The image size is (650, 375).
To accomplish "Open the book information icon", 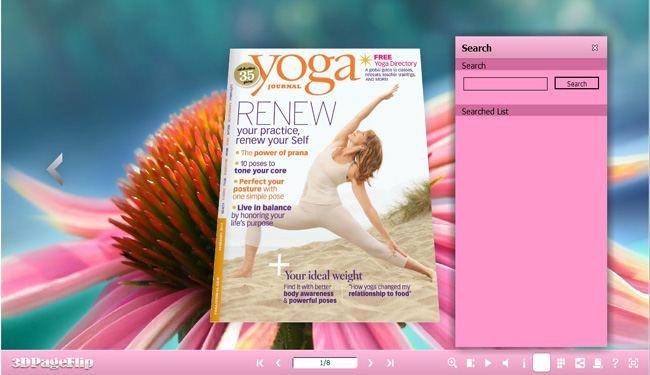I will 524,363.
